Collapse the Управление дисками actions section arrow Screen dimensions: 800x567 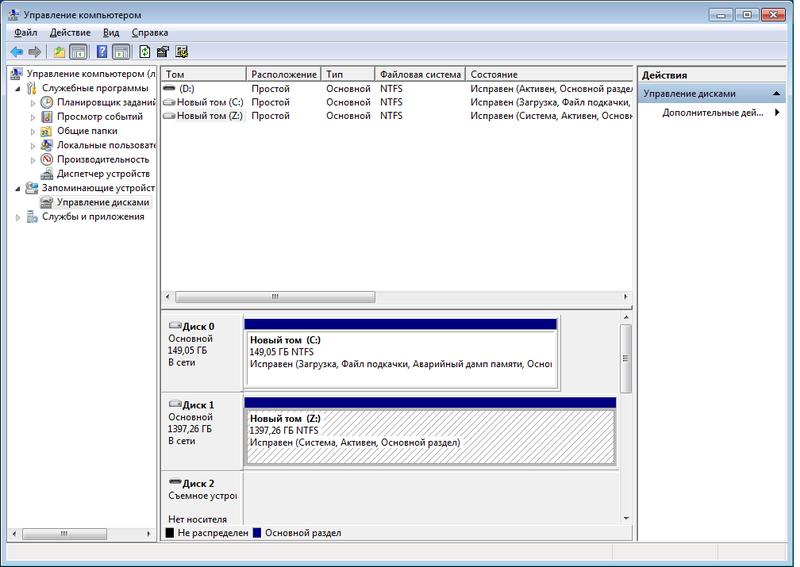coord(777,93)
